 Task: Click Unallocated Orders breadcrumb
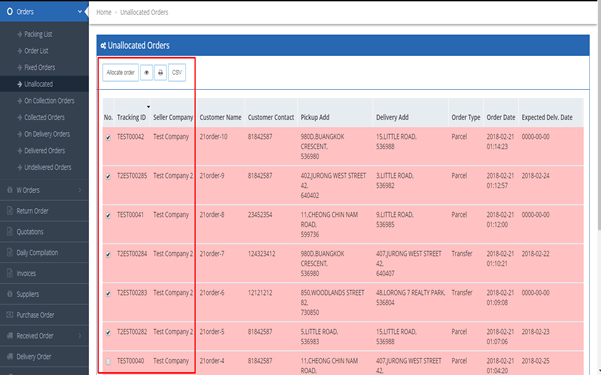[144, 12]
